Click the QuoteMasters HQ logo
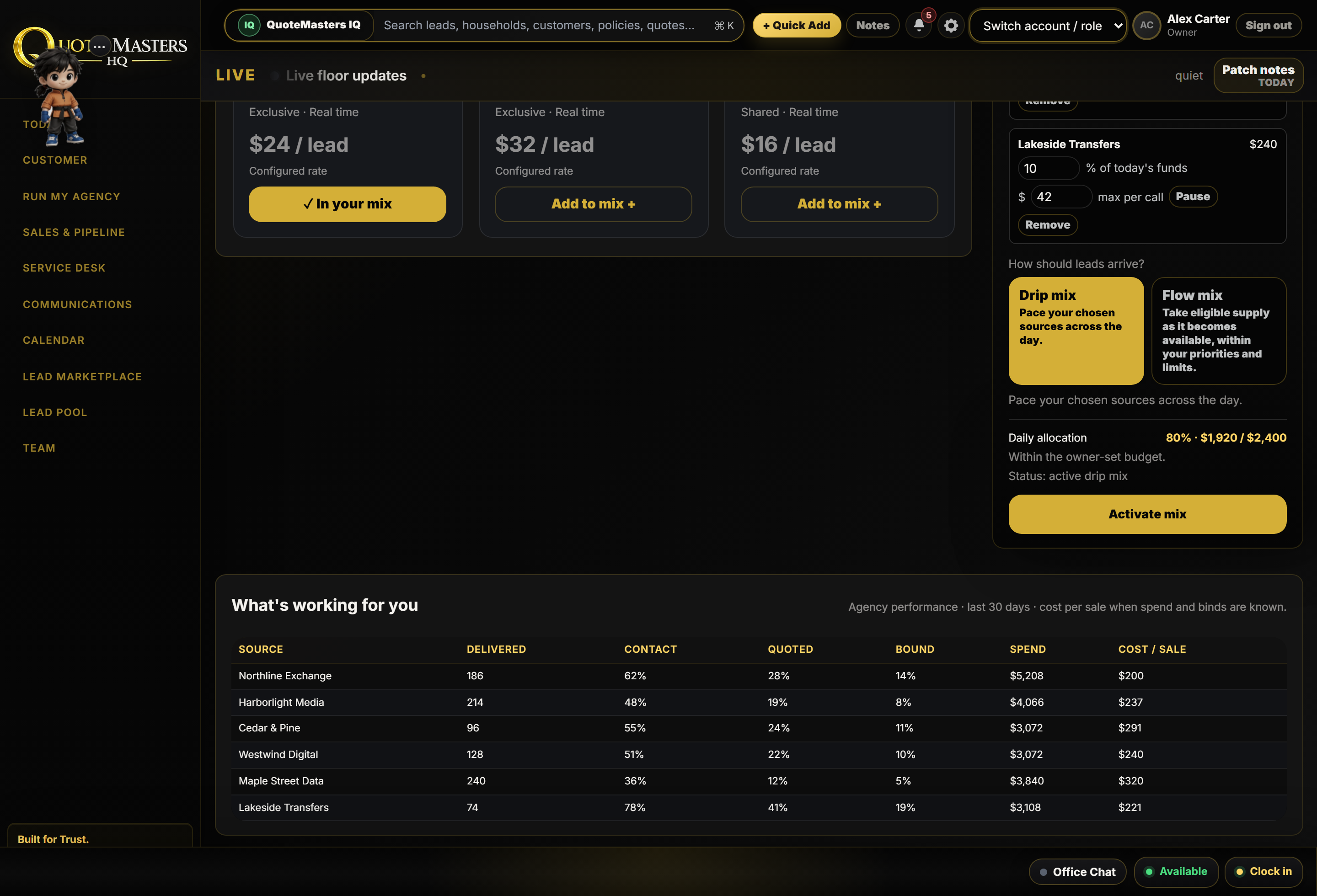Screen dimensions: 1317x896 [x=100, y=48]
